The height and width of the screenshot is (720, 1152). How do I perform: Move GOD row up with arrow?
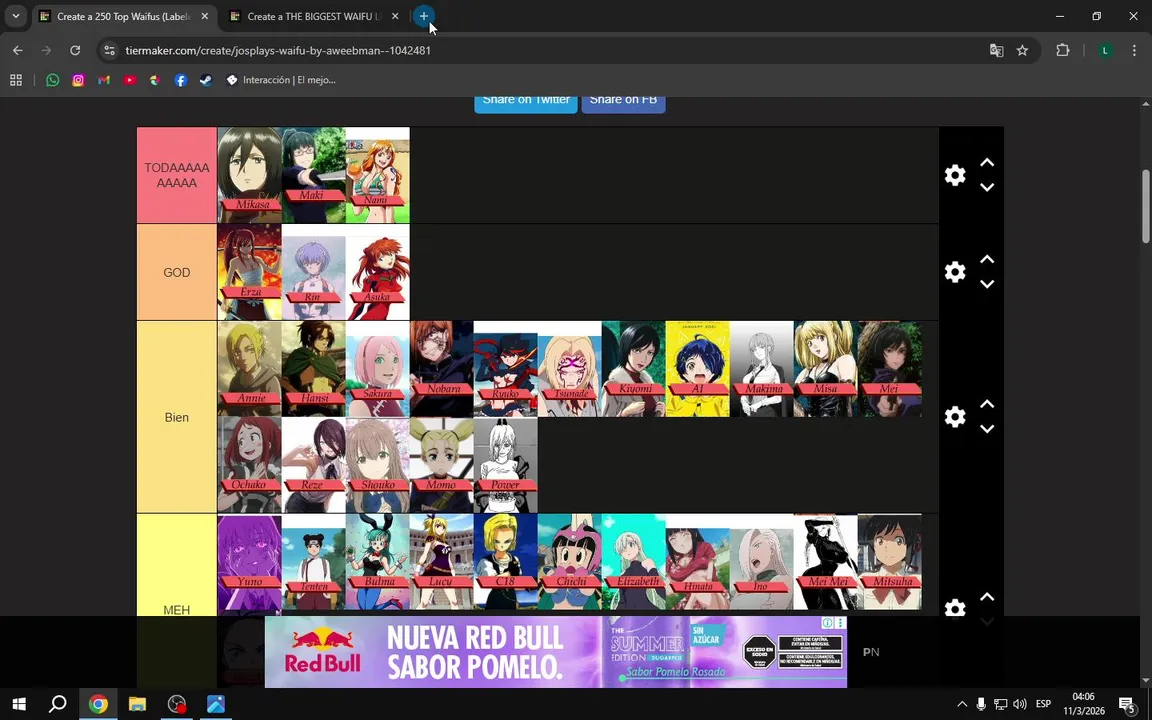click(x=987, y=259)
